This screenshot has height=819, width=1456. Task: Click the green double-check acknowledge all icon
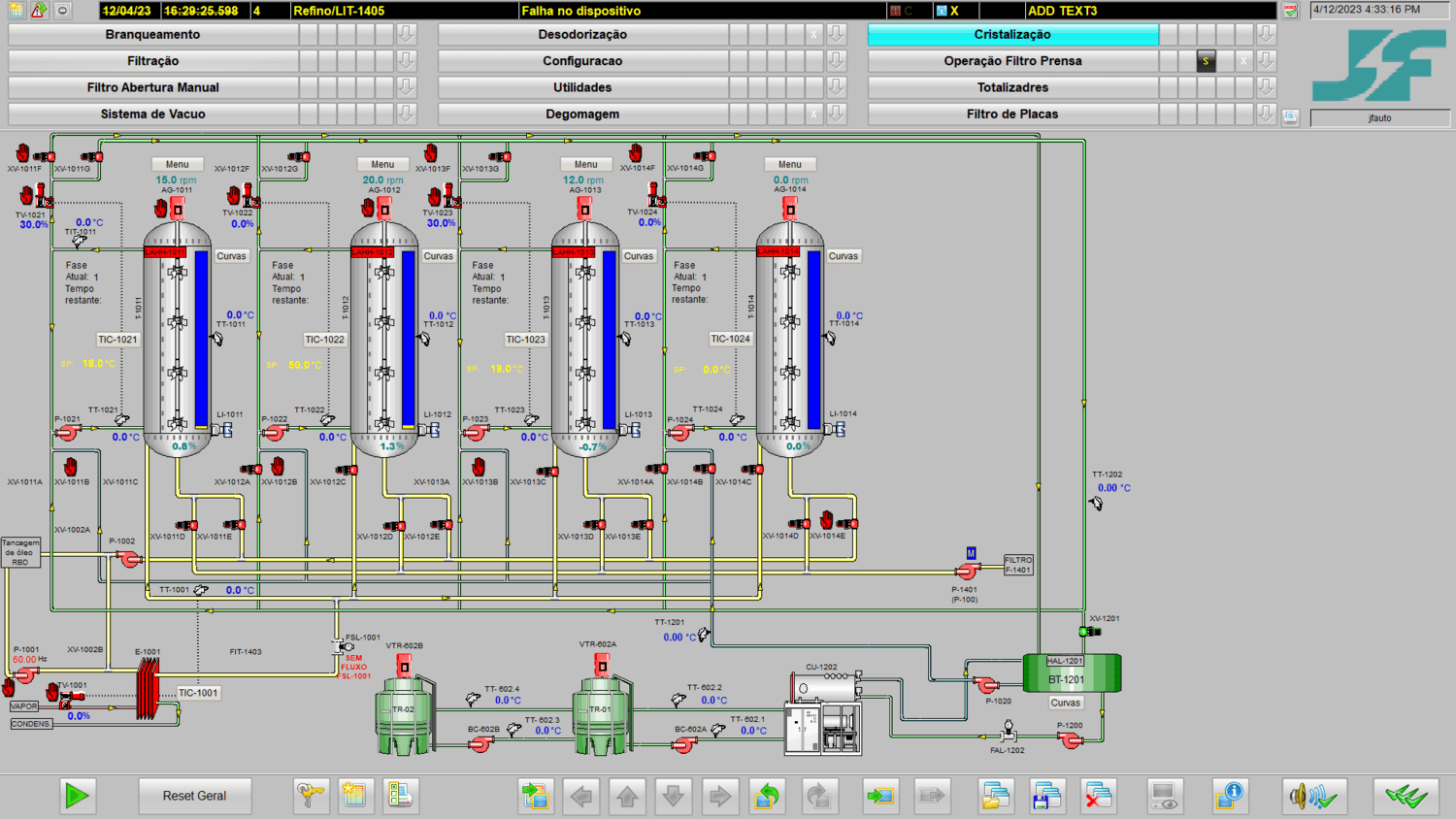pyautogui.click(x=1406, y=796)
